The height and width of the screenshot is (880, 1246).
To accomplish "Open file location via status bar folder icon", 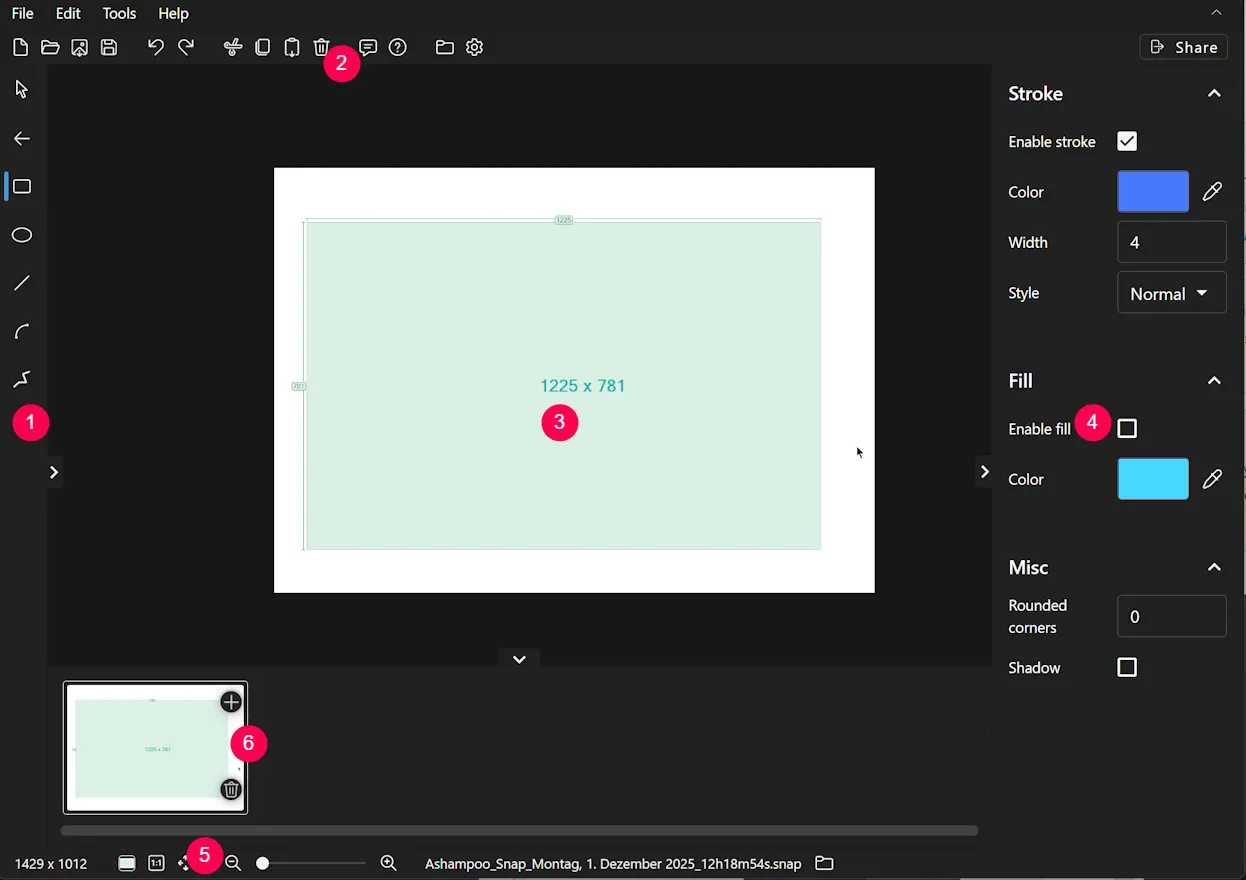I will (824, 863).
